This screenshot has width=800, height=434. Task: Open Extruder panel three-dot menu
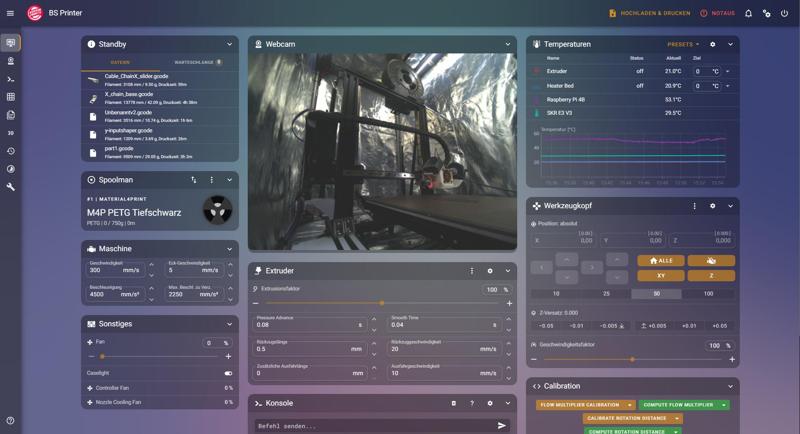click(472, 271)
